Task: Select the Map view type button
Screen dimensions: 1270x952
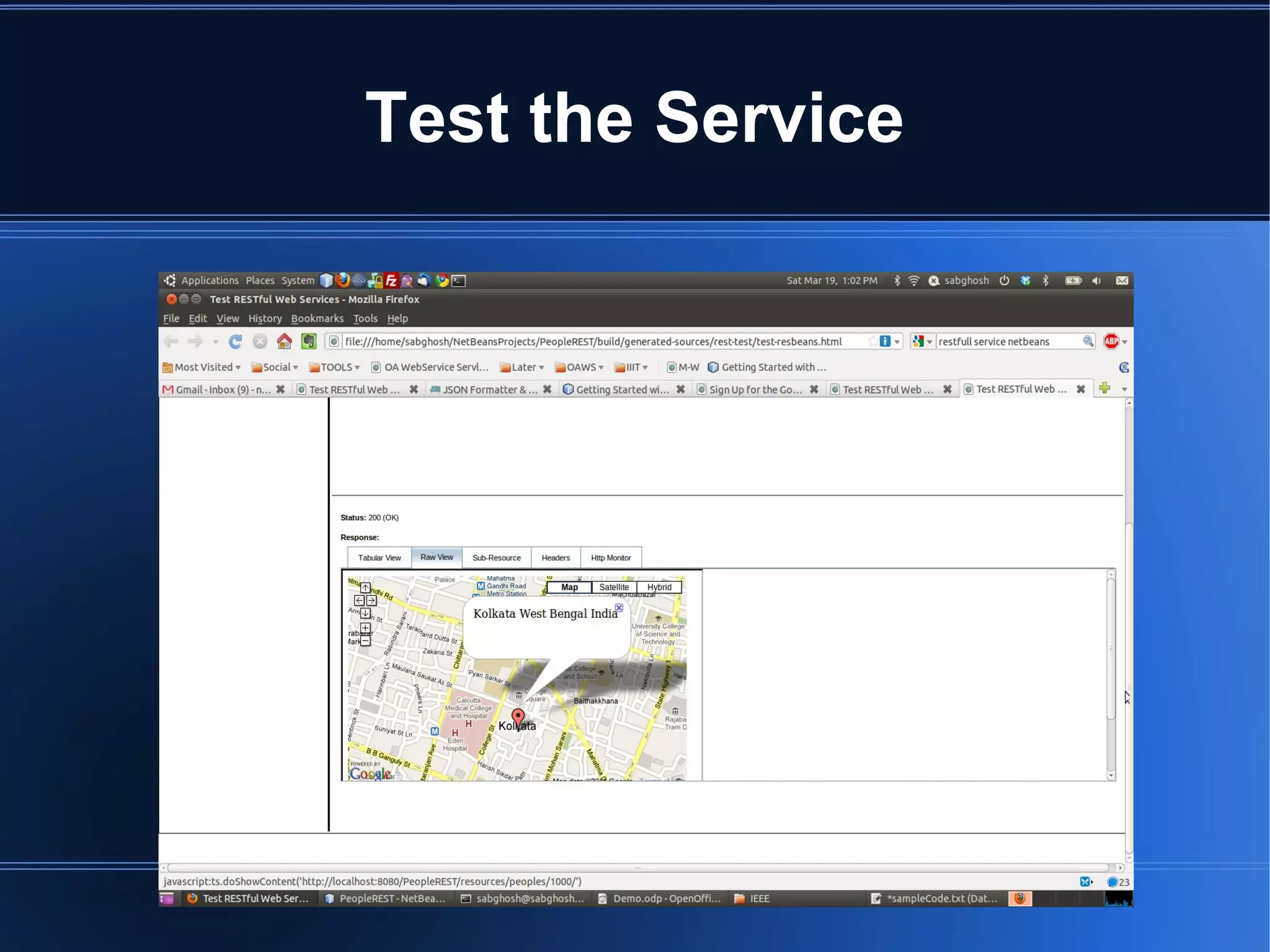Action: pos(569,587)
